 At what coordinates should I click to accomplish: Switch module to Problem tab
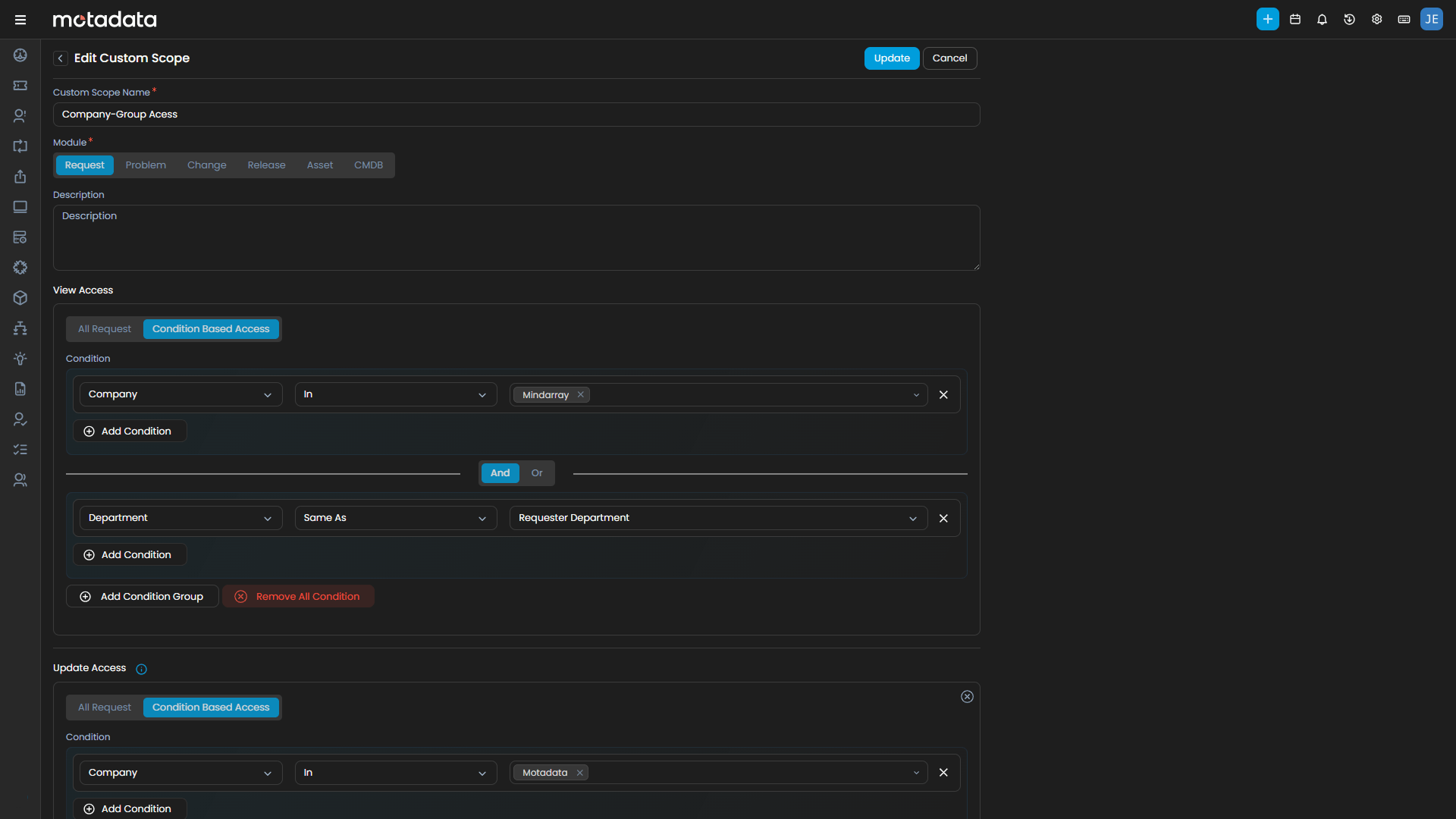click(146, 165)
